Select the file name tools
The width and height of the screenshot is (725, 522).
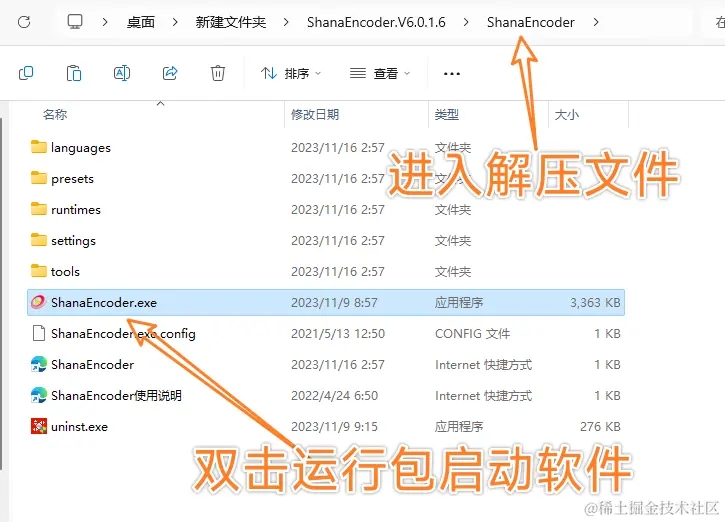pos(65,271)
